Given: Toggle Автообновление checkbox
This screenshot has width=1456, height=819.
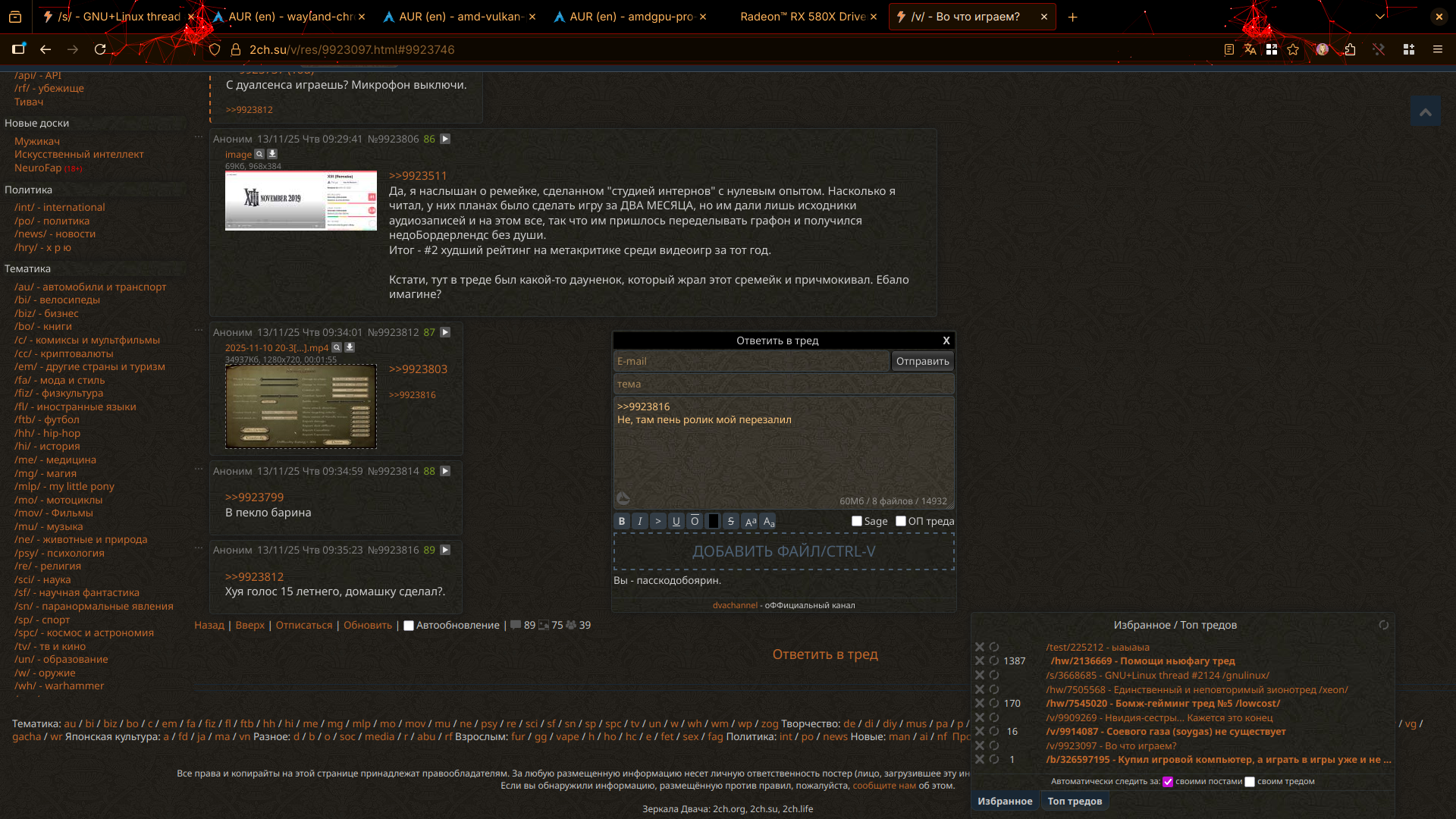Looking at the screenshot, I should pos(409,626).
